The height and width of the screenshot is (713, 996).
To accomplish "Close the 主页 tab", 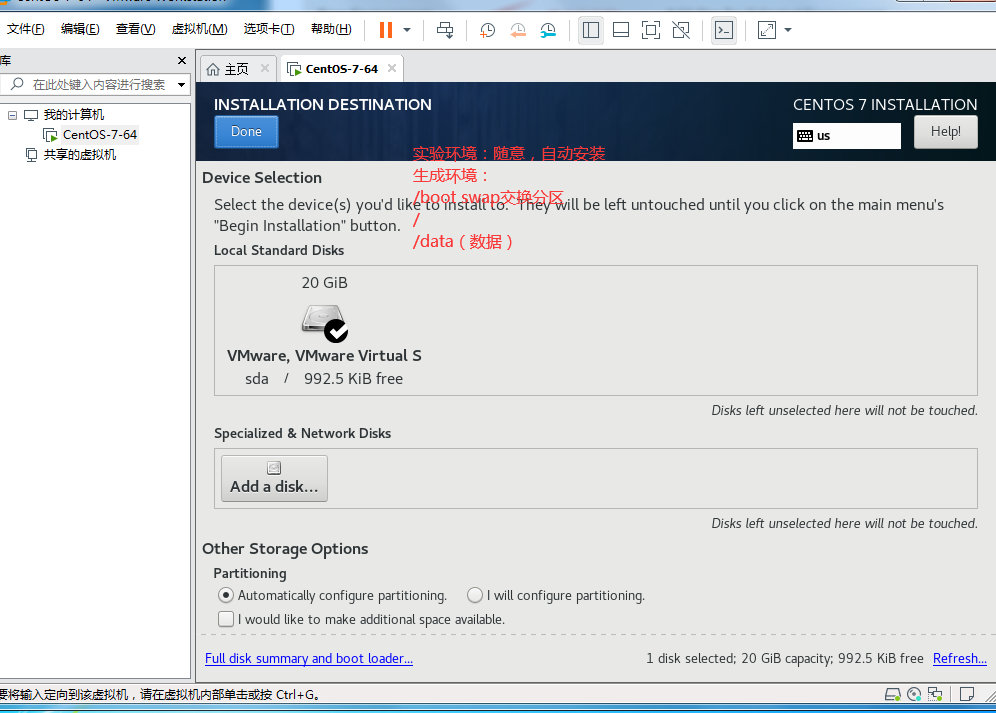I will pyautogui.click(x=265, y=68).
